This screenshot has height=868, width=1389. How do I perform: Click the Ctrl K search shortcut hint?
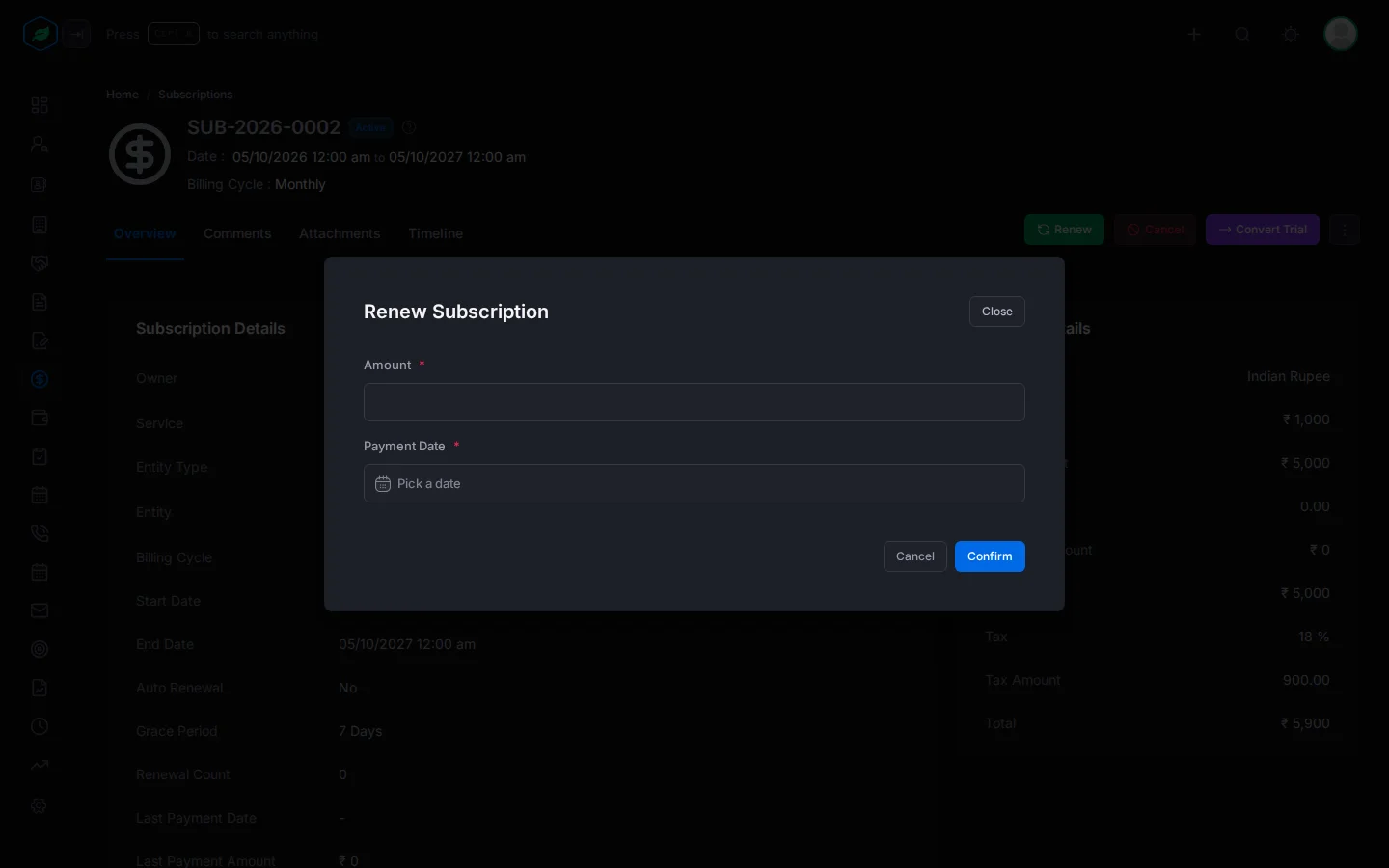tap(174, 34)
